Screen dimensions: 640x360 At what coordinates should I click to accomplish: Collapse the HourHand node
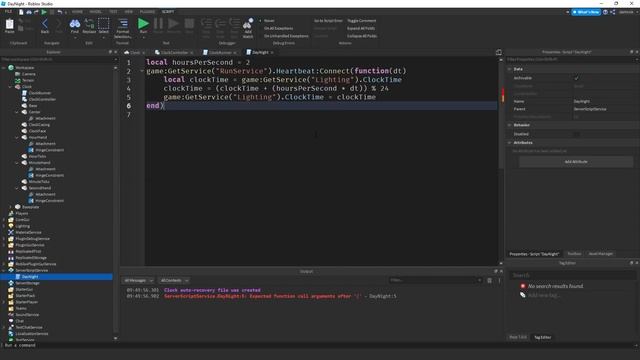(x=17, y=138)
